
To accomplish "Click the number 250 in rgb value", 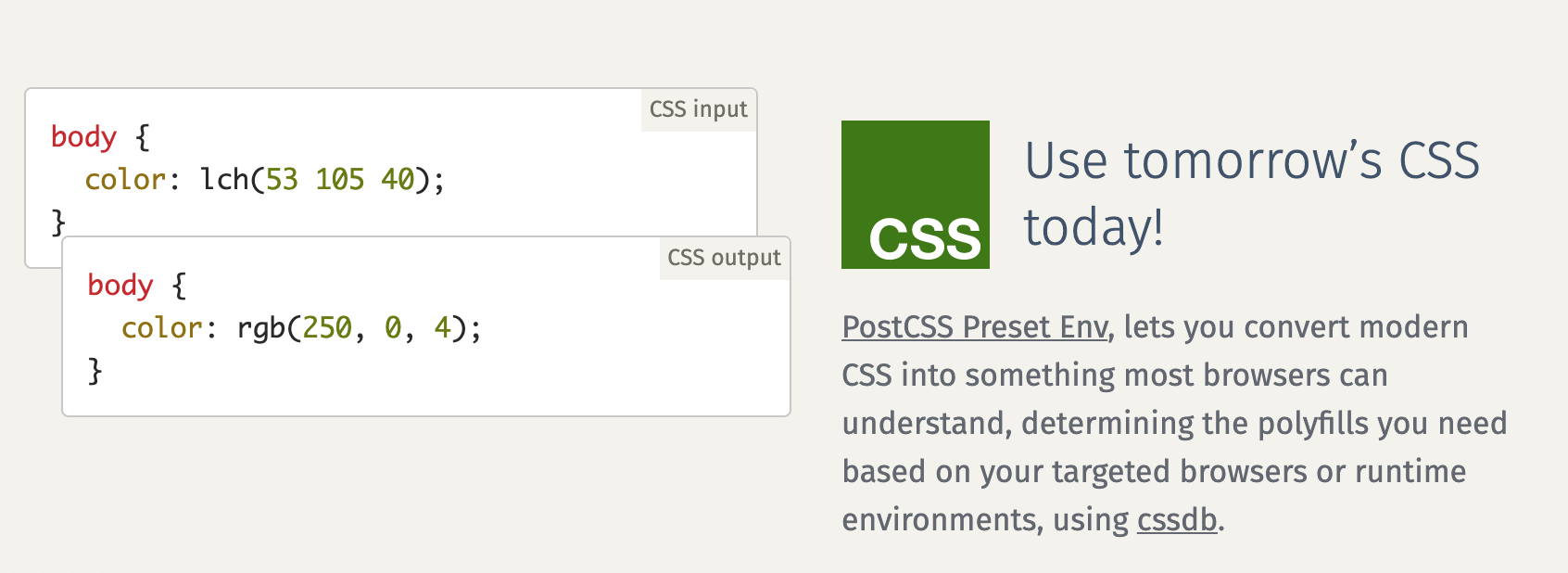I will pos(327,327).
